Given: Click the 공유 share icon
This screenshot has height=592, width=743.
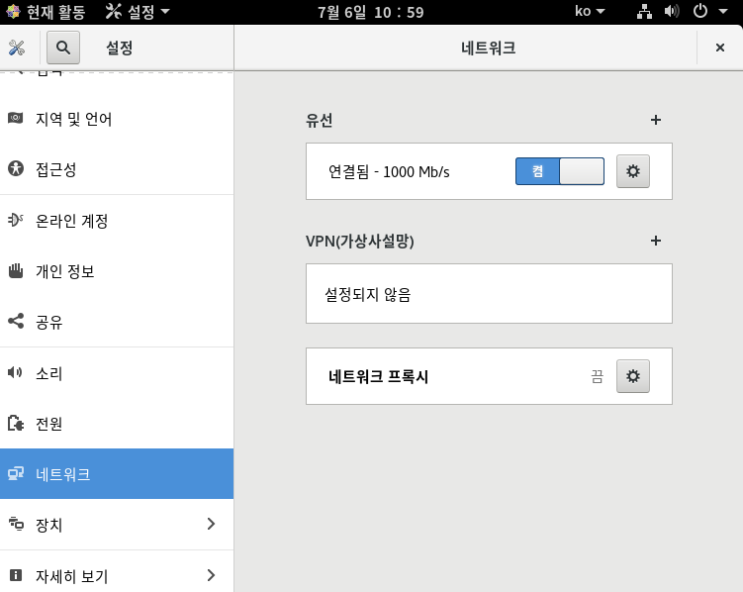Looking at the screenshot, I should point(16,321).
